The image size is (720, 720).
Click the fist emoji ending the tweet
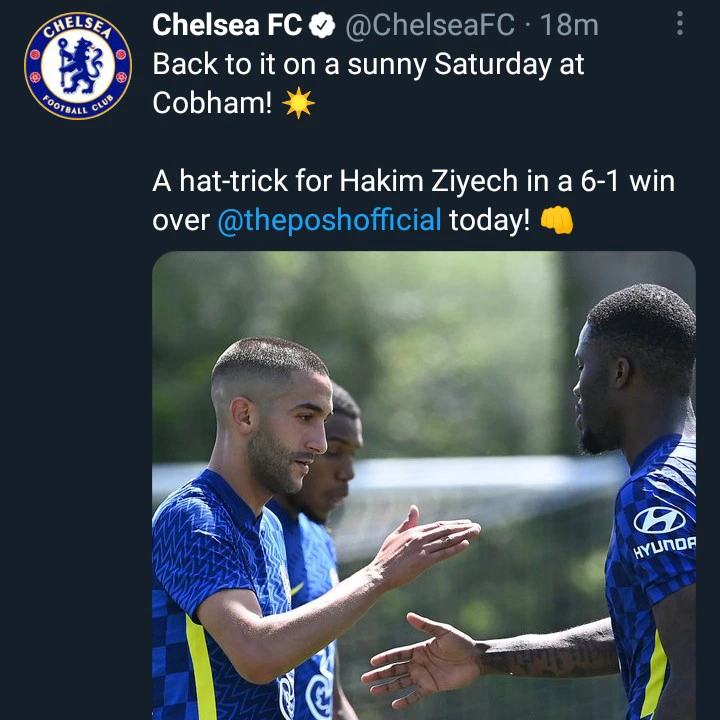pos(557,220)
